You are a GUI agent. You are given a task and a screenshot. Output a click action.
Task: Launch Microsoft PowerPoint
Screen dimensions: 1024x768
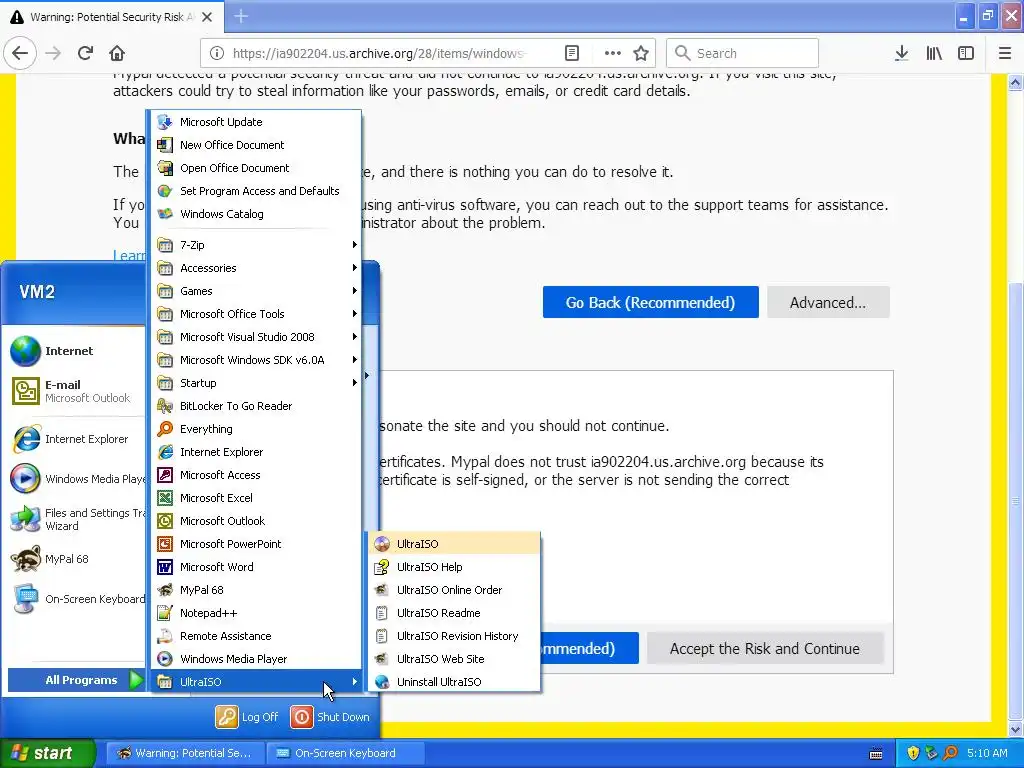pyautogui.click(x=256, y=543)
